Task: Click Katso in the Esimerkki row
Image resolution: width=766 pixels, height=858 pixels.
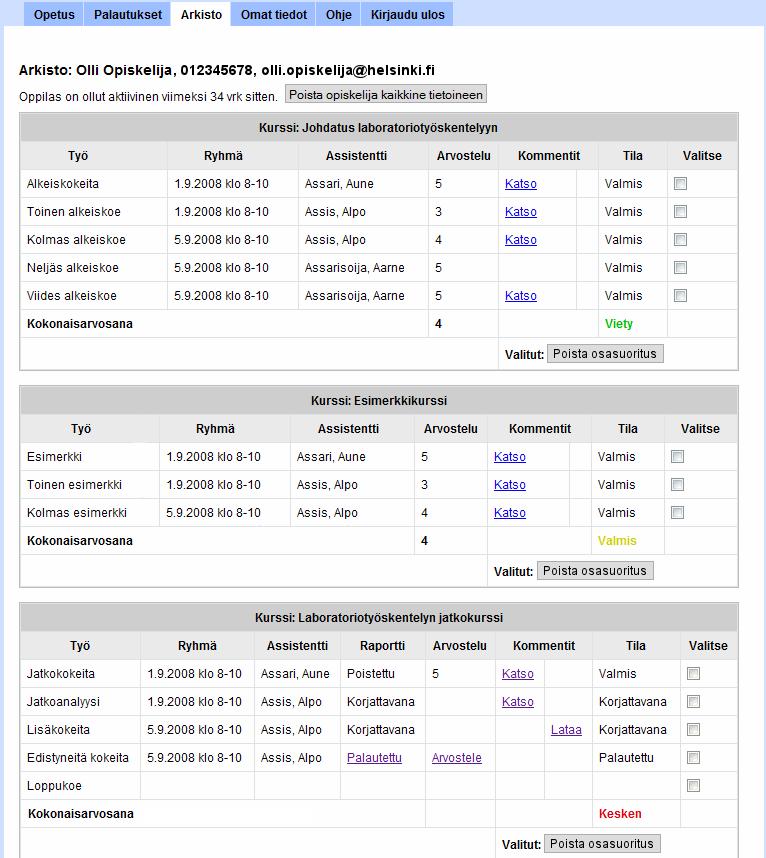Action: 509,456
